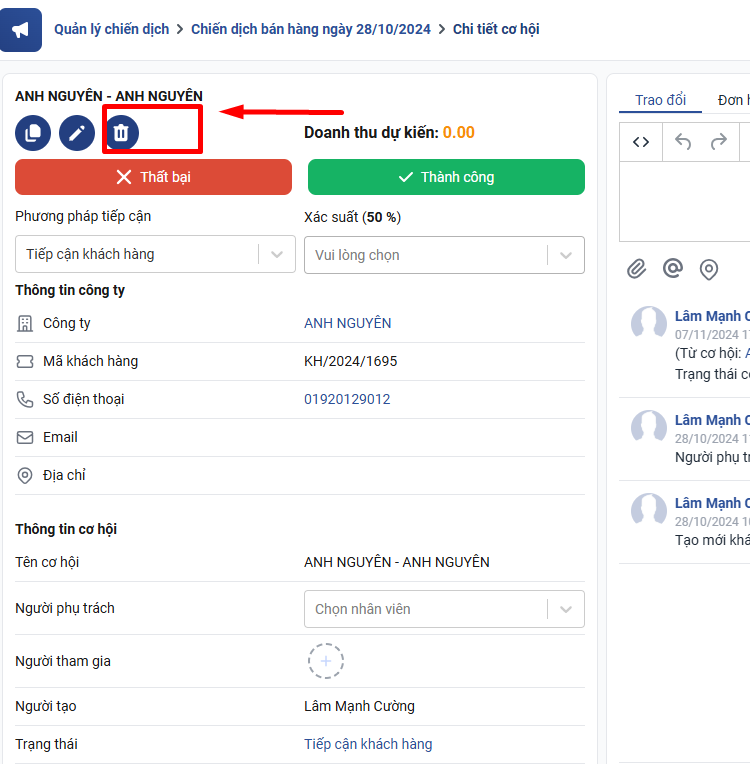Screen dimensions: 750x769
Task: Click inside the comment editor text area
Action: (685, 200)
